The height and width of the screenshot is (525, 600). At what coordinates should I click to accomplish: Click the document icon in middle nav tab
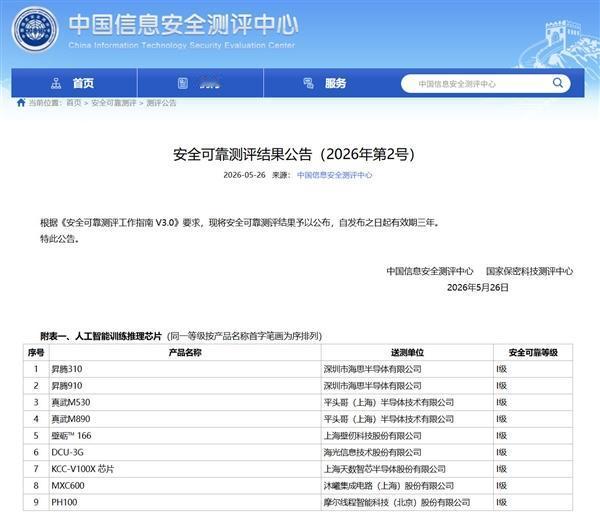coord(183,83)
